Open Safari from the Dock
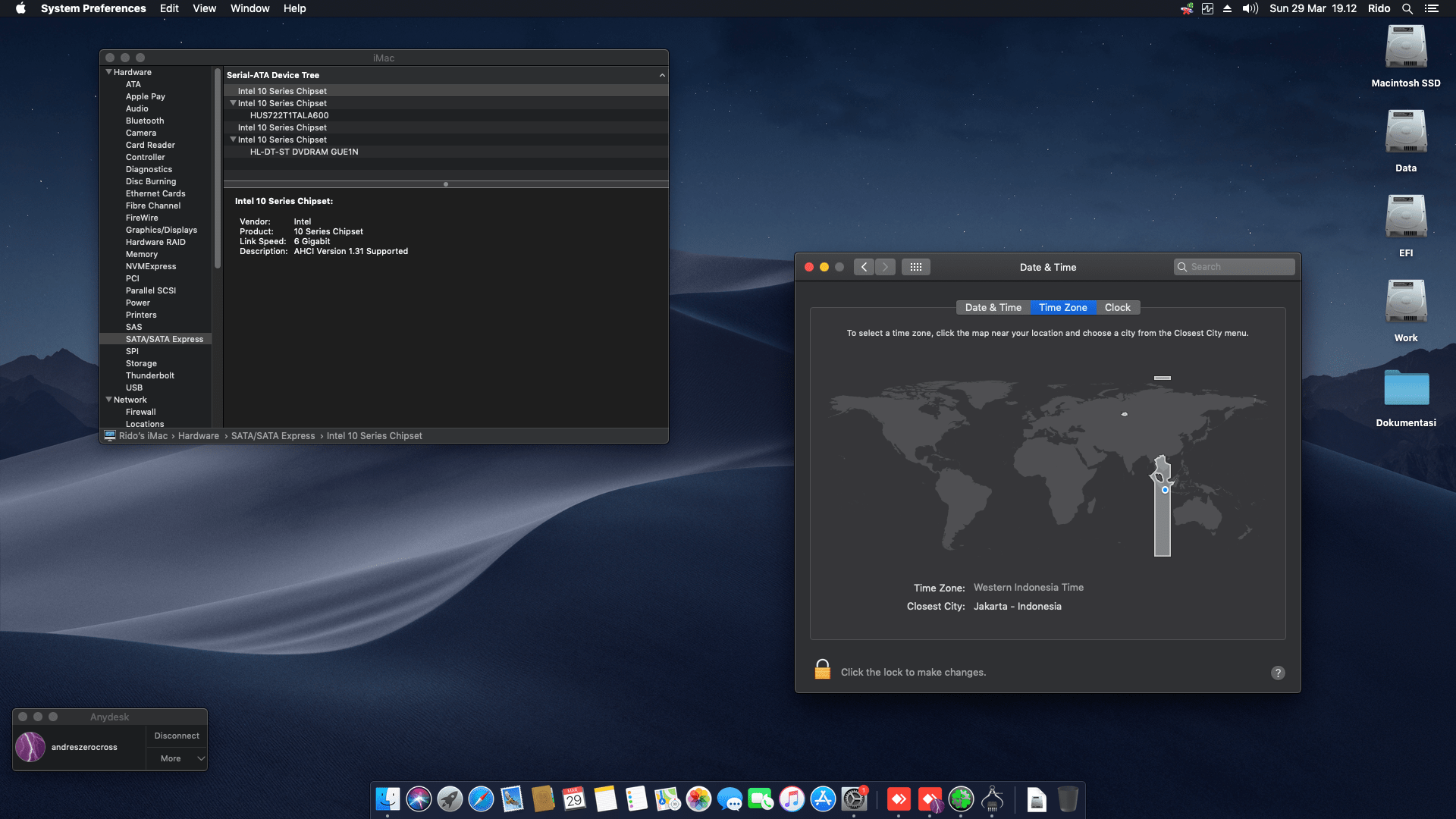The image size is (1456, 819). pos(481,799)
